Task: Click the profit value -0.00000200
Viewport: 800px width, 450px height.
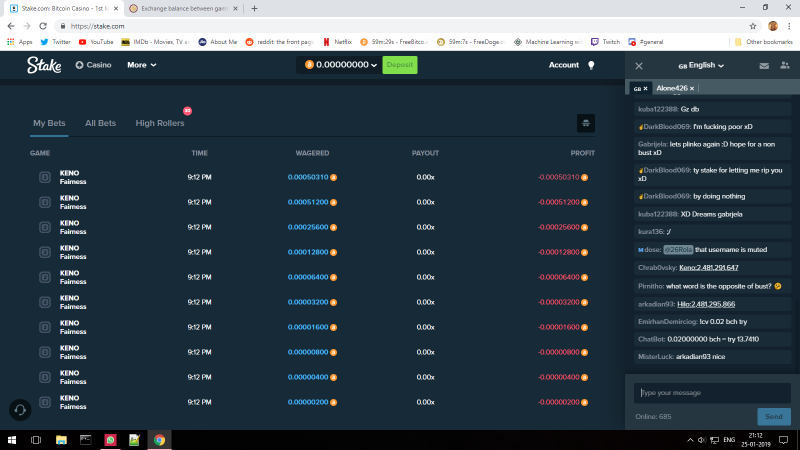Action: coord(559,402)
